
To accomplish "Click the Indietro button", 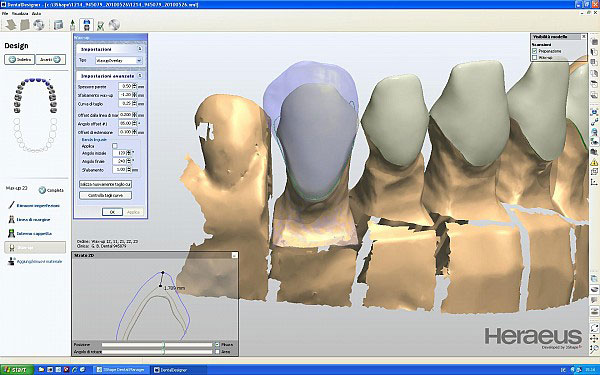I will click(x=20, y=59).
